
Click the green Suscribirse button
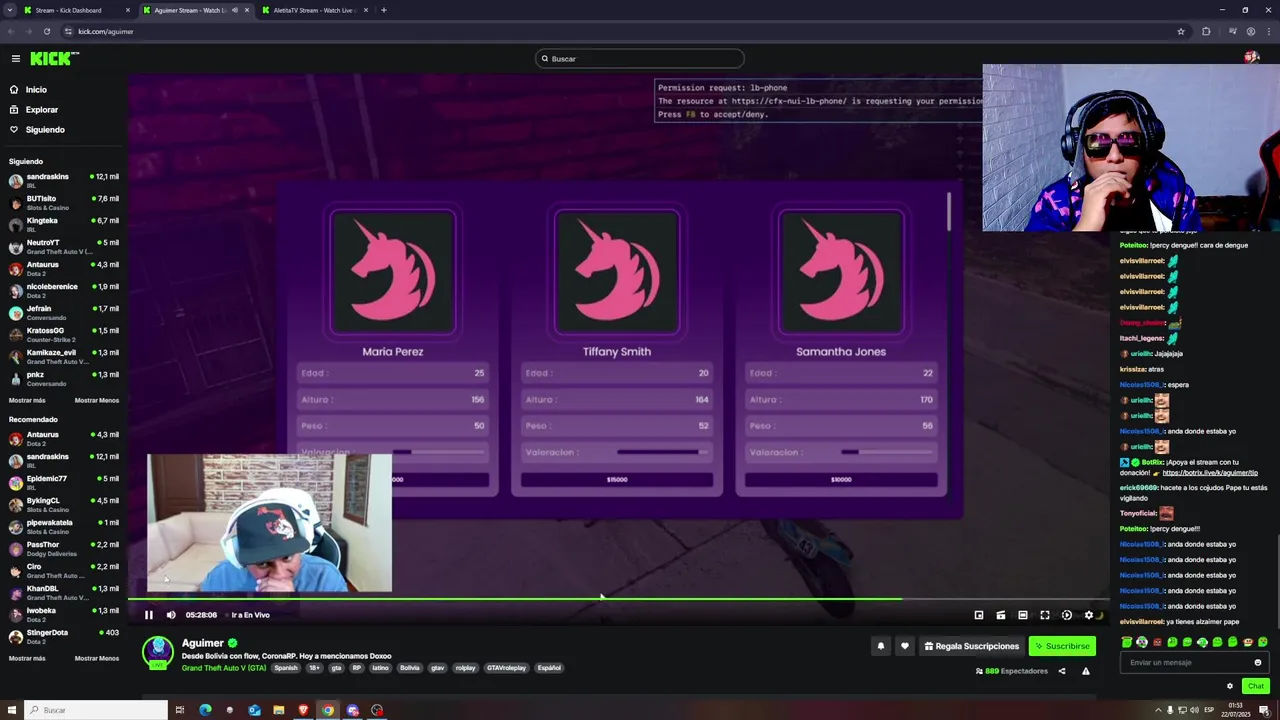pos(1062,646)
